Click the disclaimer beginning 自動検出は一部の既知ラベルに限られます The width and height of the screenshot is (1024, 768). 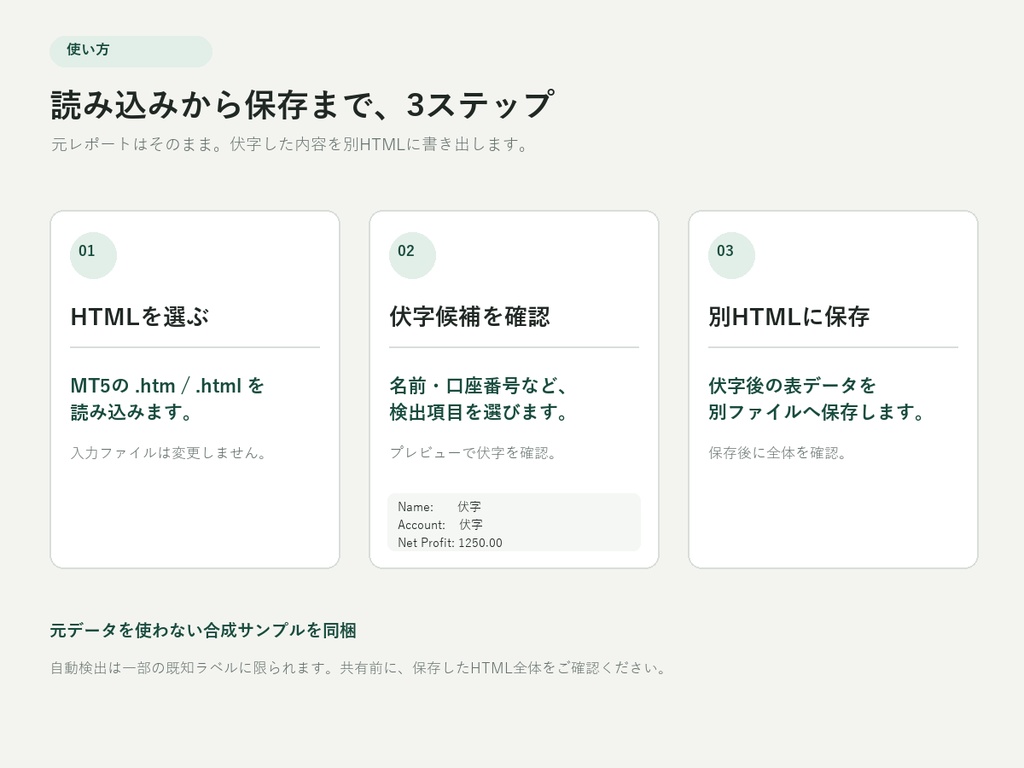[358, 668]
